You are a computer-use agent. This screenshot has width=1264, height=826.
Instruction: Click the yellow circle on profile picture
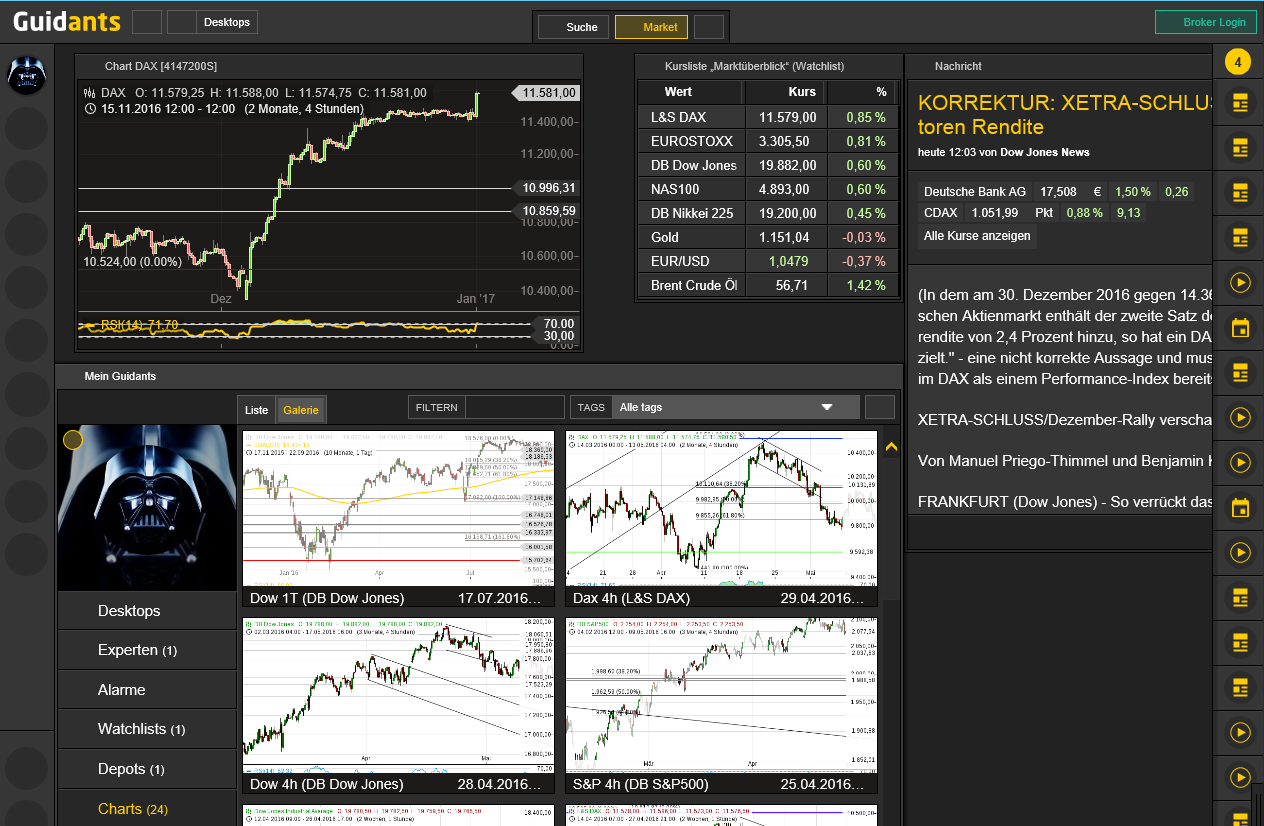(73, 440)
